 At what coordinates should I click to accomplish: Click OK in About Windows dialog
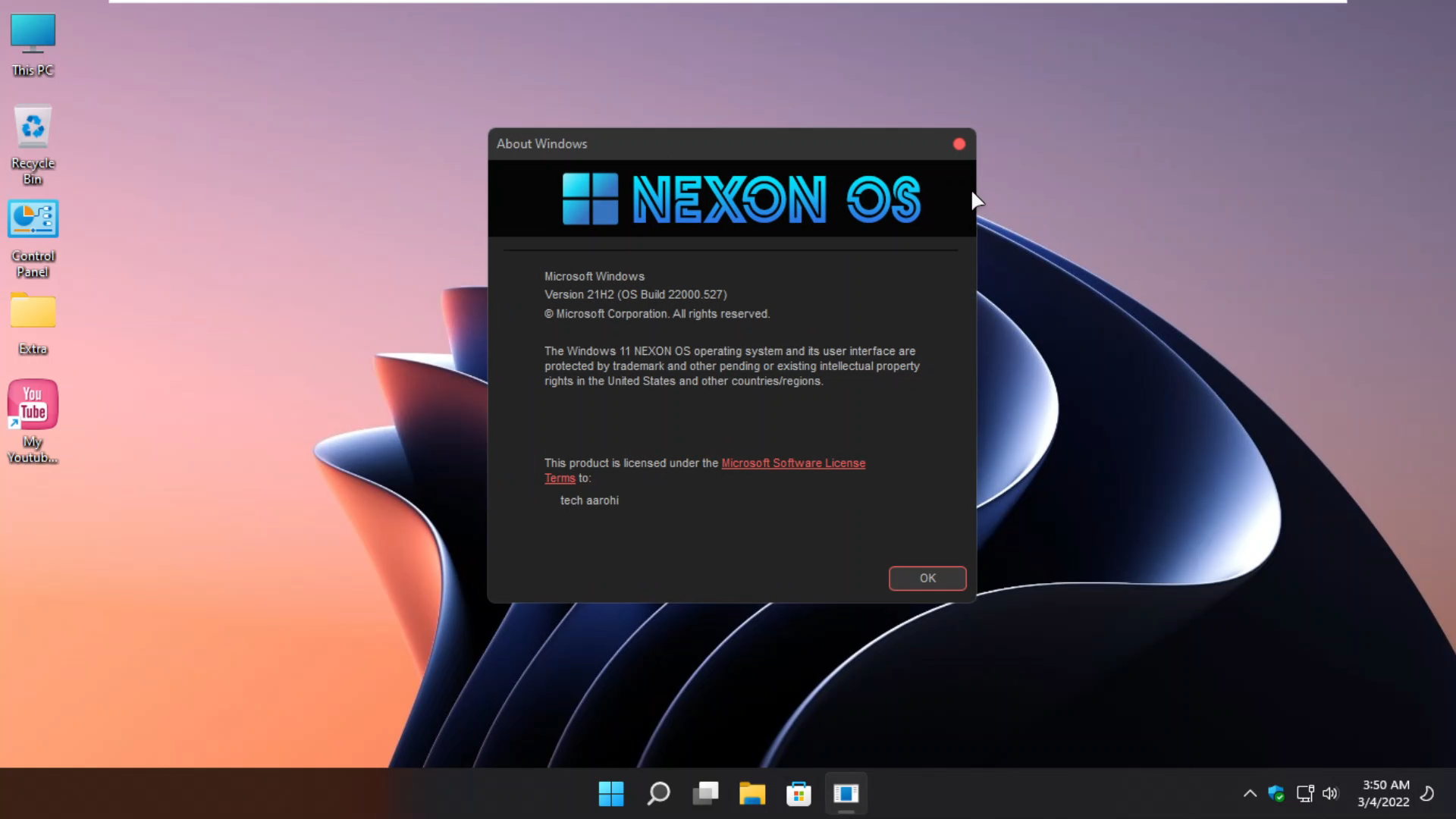click(x=927, y=578)
